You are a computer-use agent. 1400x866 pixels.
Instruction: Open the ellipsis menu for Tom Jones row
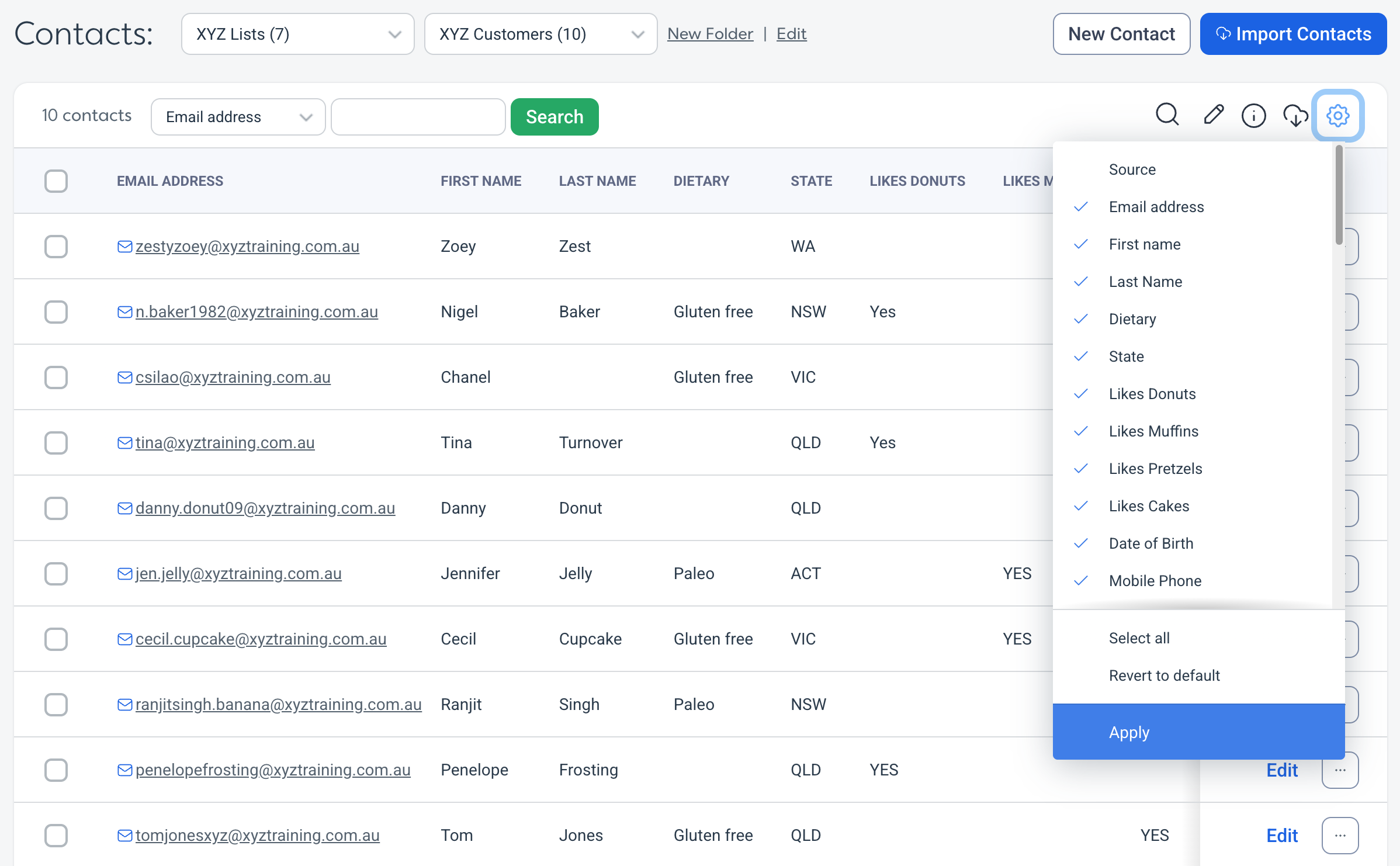tap(1340, 836)
